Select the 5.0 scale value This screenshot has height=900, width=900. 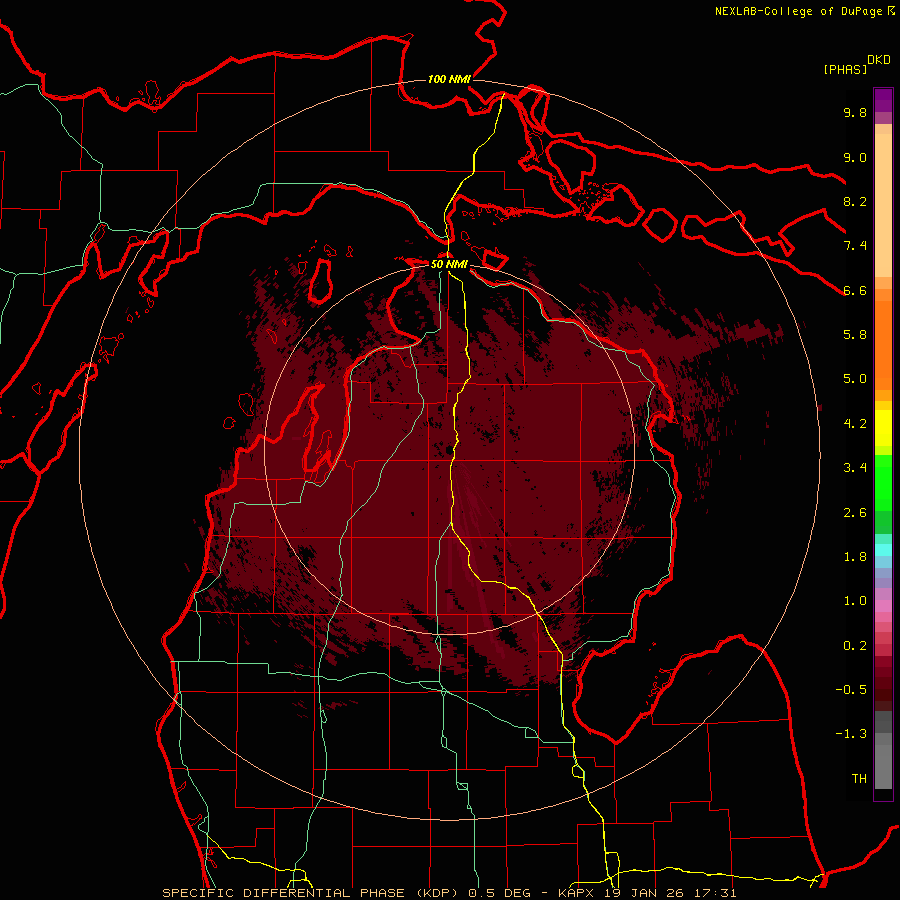[x=855, y=379]
